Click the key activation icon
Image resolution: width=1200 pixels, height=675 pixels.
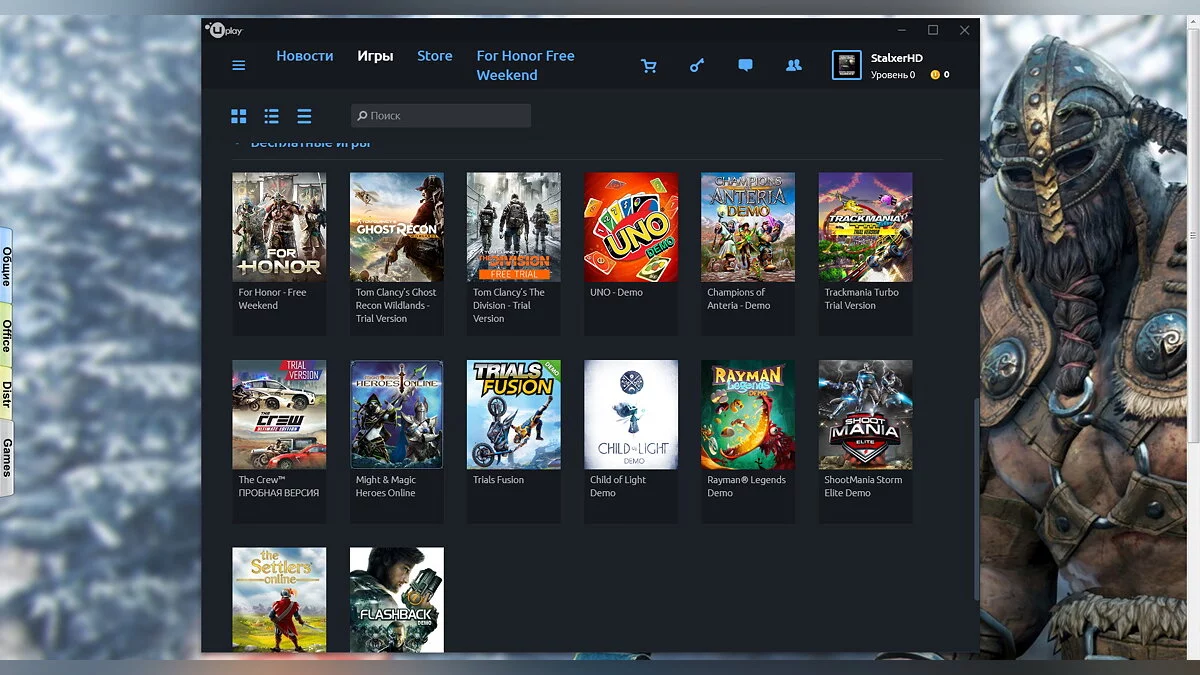coord(697,66)
